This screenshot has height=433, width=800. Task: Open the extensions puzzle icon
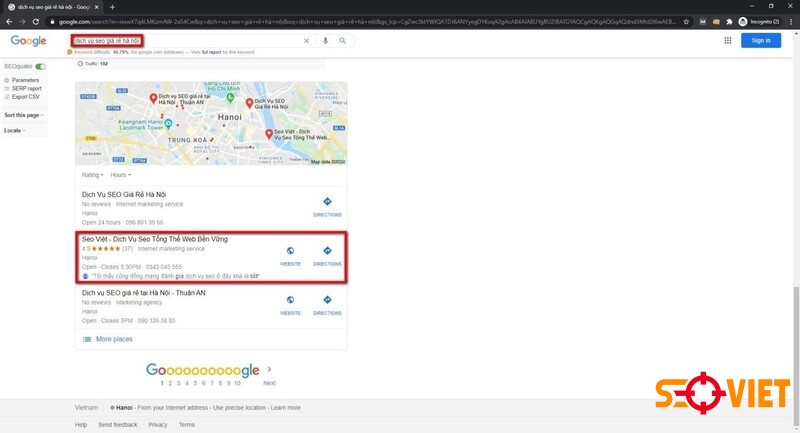[x=729, y=21]
